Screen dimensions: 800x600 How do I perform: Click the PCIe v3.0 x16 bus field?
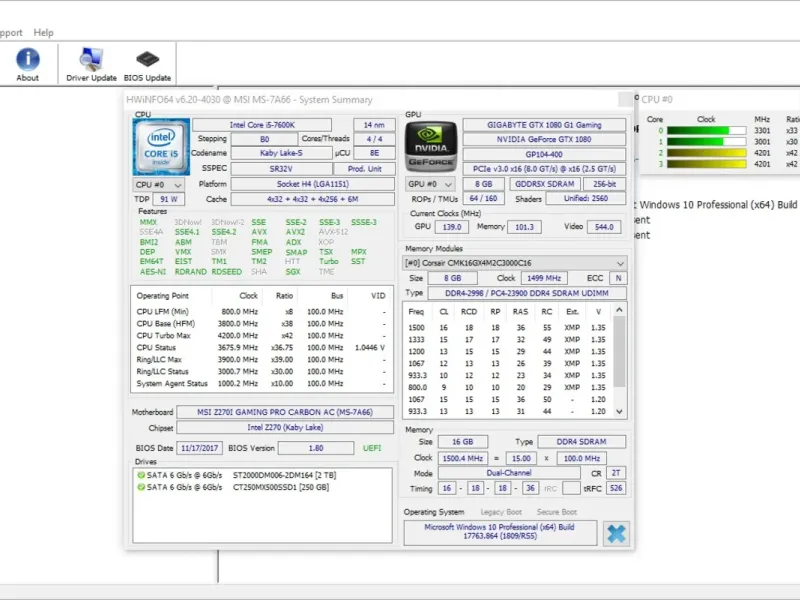coord(544,169)
